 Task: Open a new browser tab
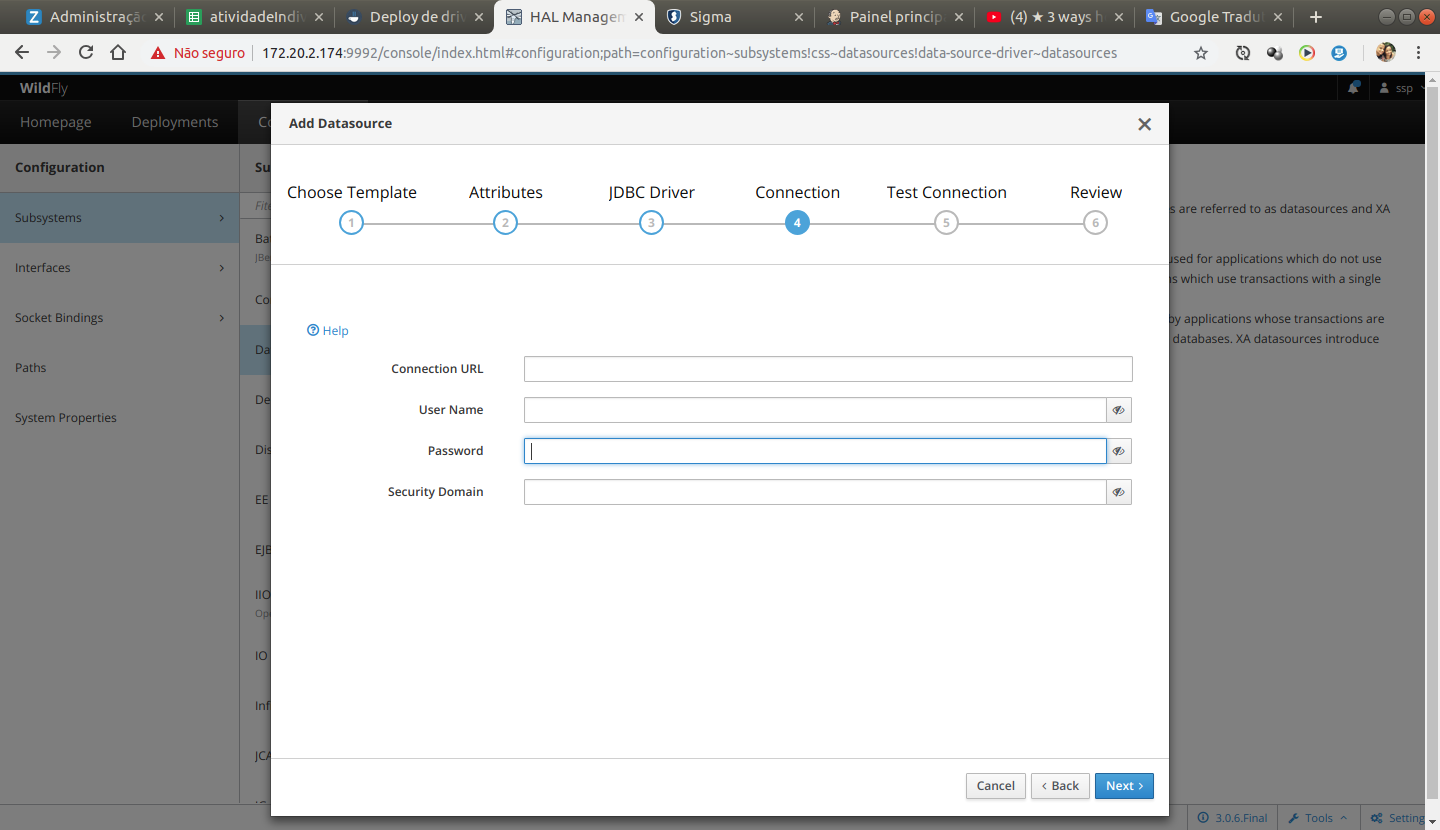point(1316,17)
